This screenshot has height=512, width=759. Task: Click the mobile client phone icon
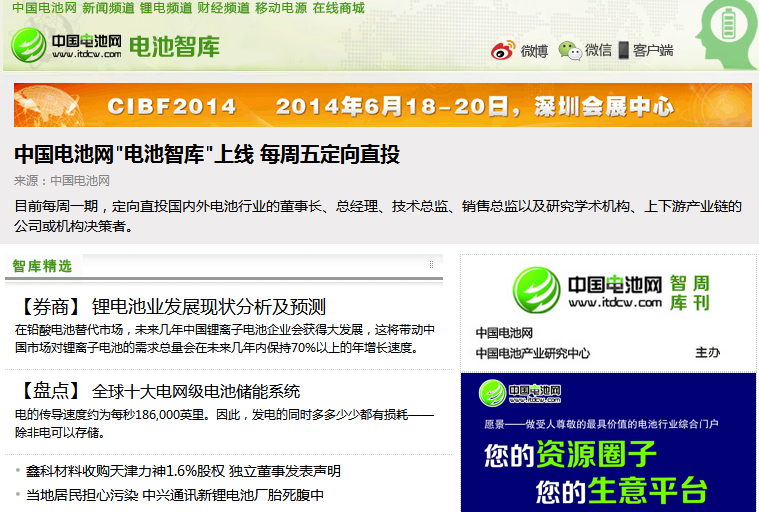[623, 50]
